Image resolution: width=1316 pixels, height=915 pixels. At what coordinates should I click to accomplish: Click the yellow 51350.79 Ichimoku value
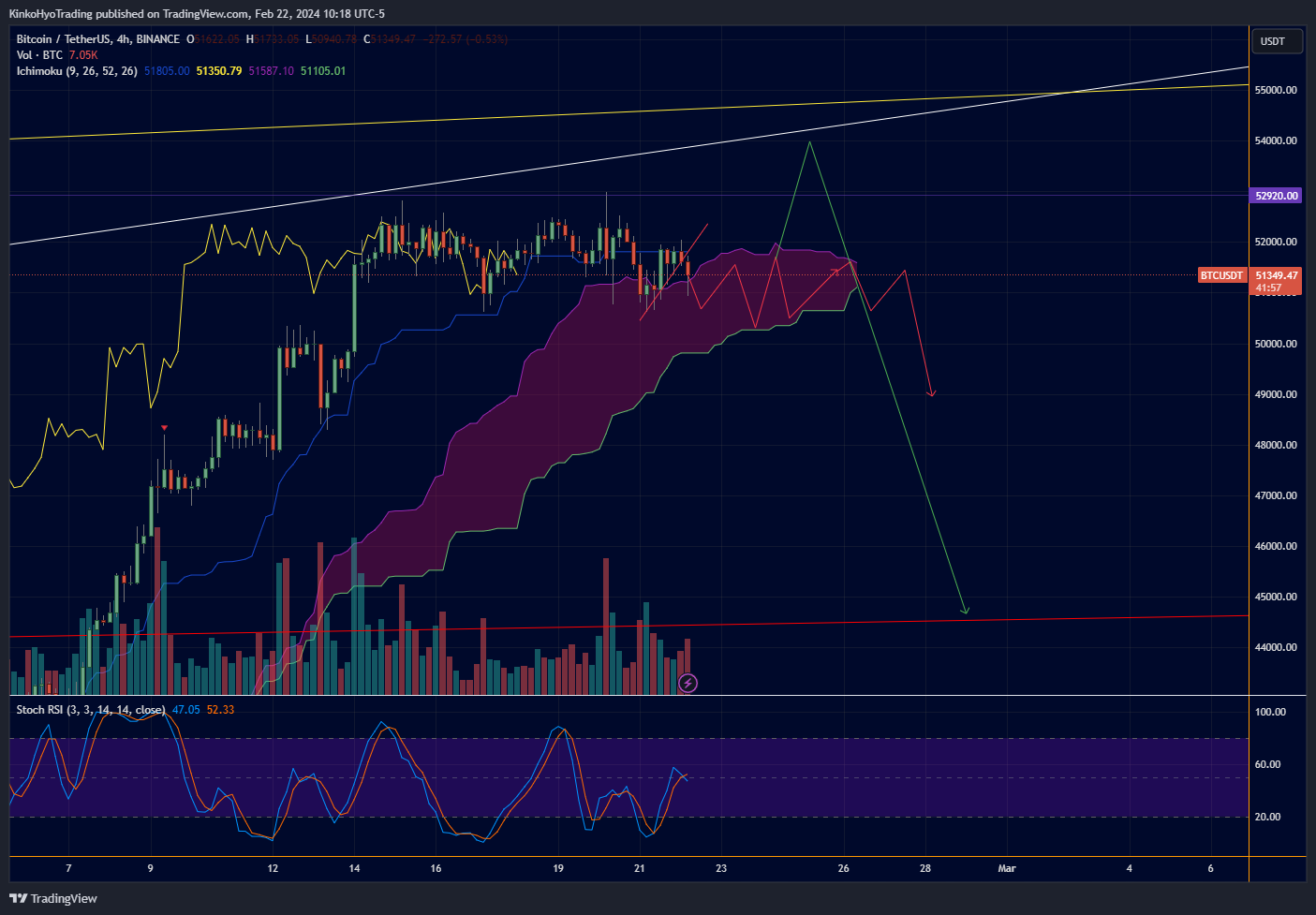point(219,71)
